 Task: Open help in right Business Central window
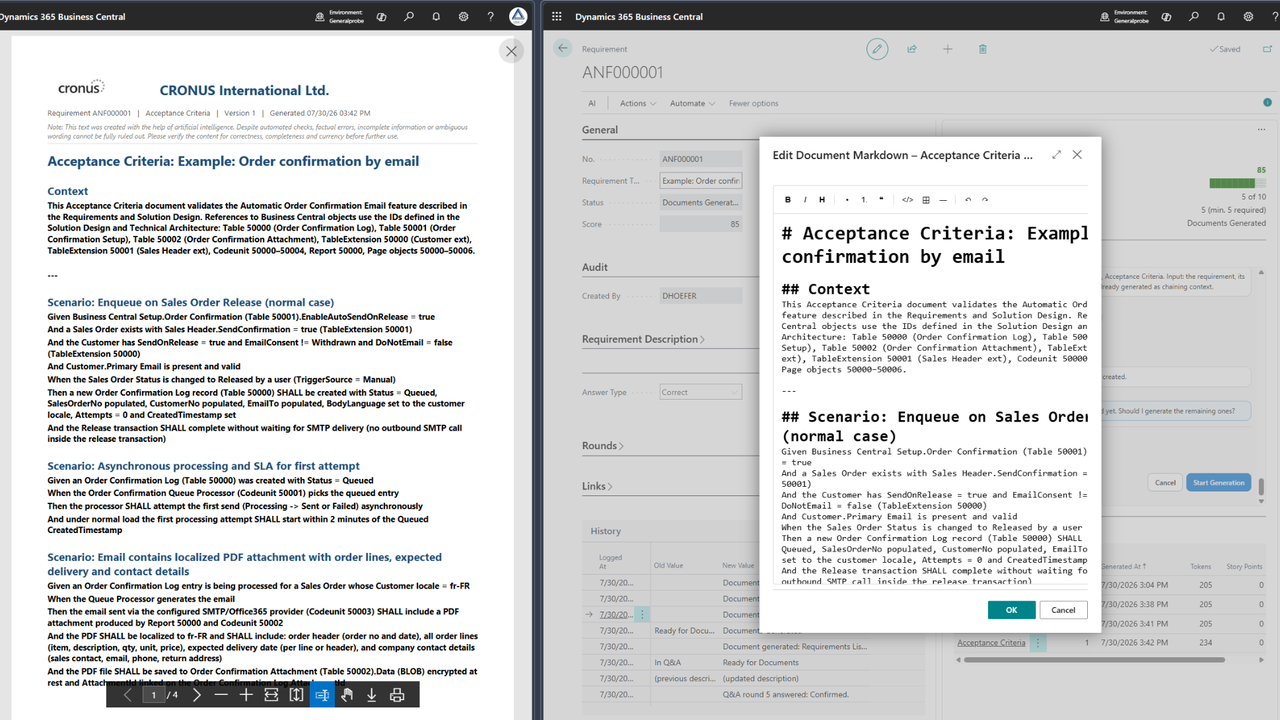point(1274,16)
